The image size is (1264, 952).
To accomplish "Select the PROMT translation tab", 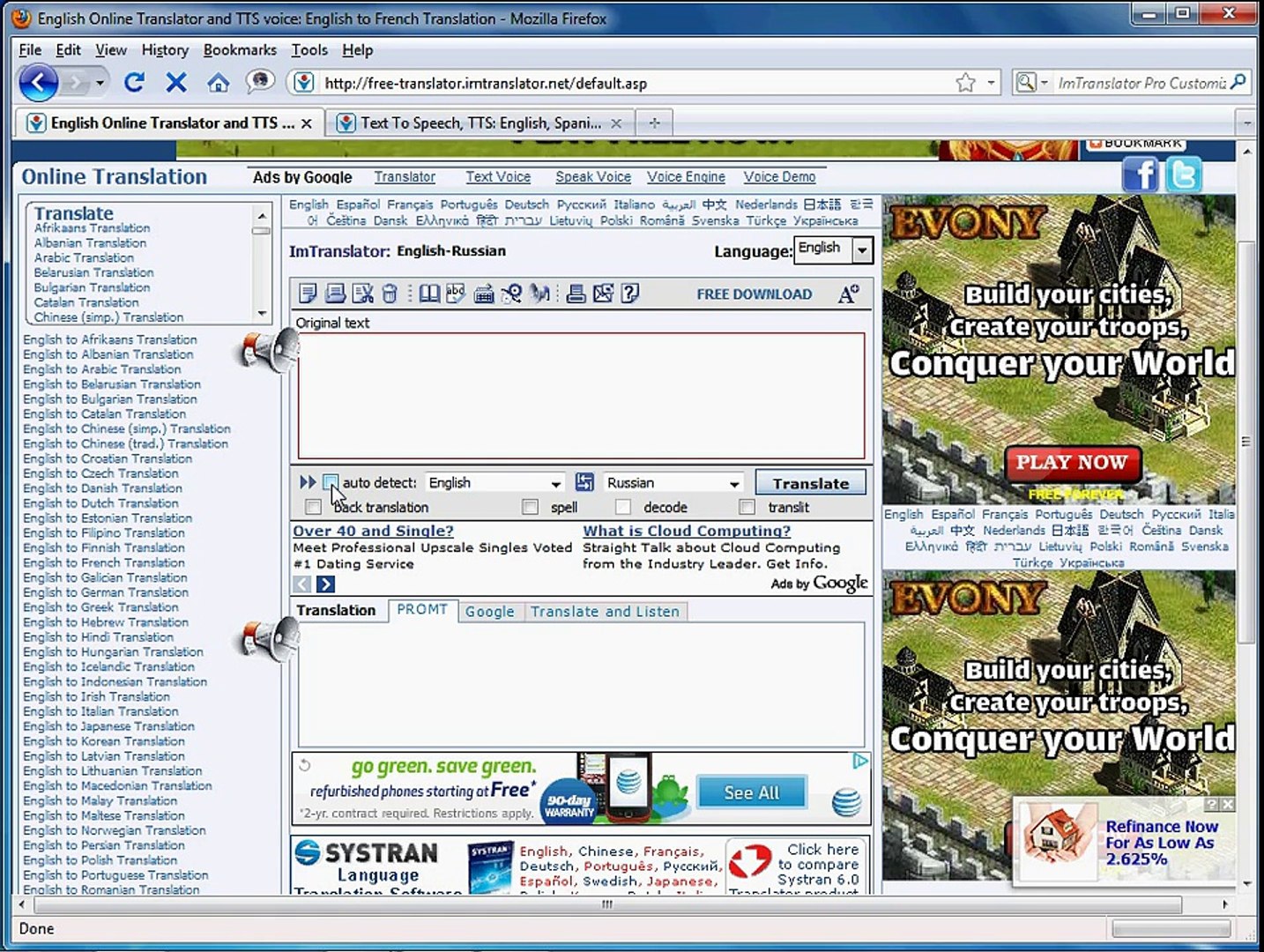I will tap(422, 610).
